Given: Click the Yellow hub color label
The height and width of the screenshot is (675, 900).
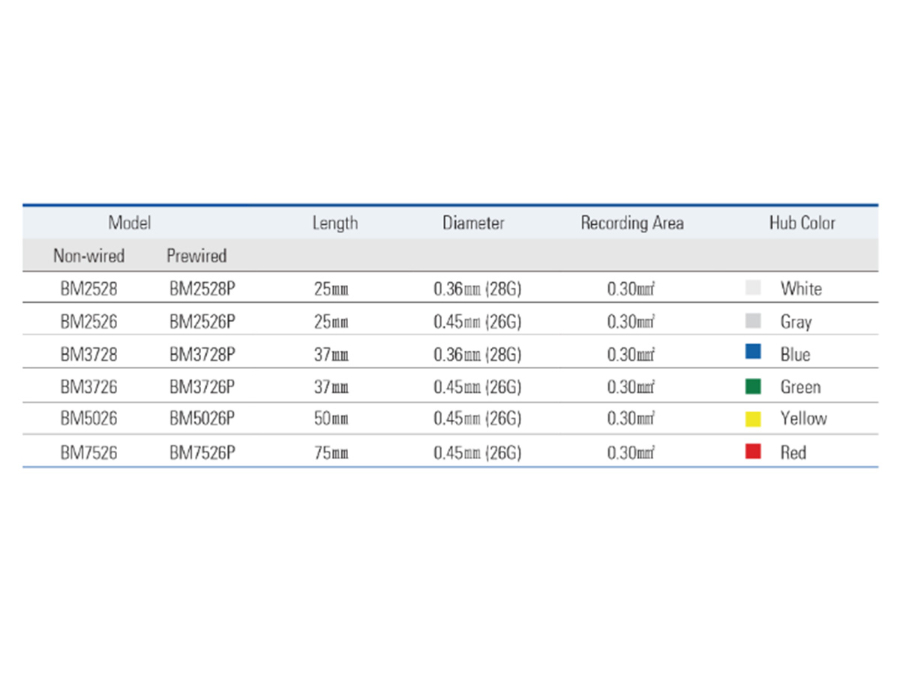Looking at the screenshot, I should pyautogui.click(x=804, y=418).
